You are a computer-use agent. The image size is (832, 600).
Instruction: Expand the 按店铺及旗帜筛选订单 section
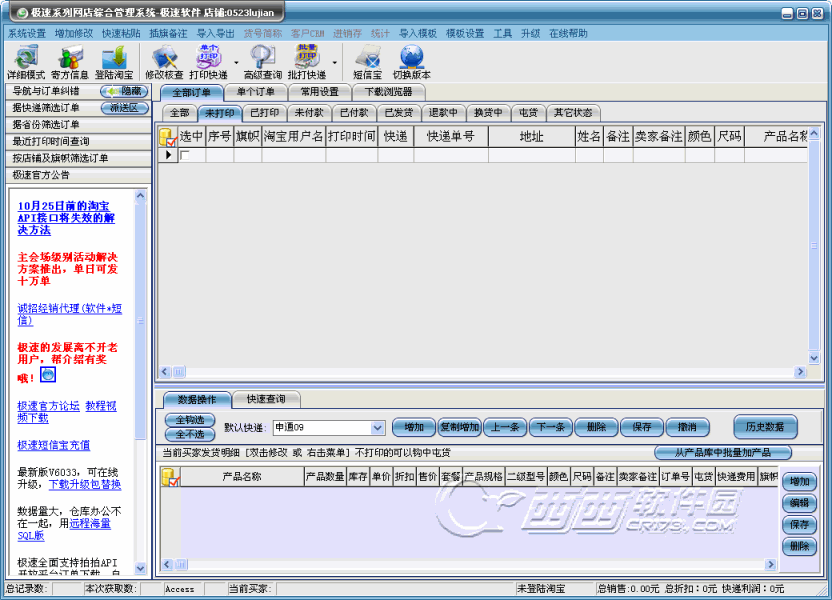point(78,158)
